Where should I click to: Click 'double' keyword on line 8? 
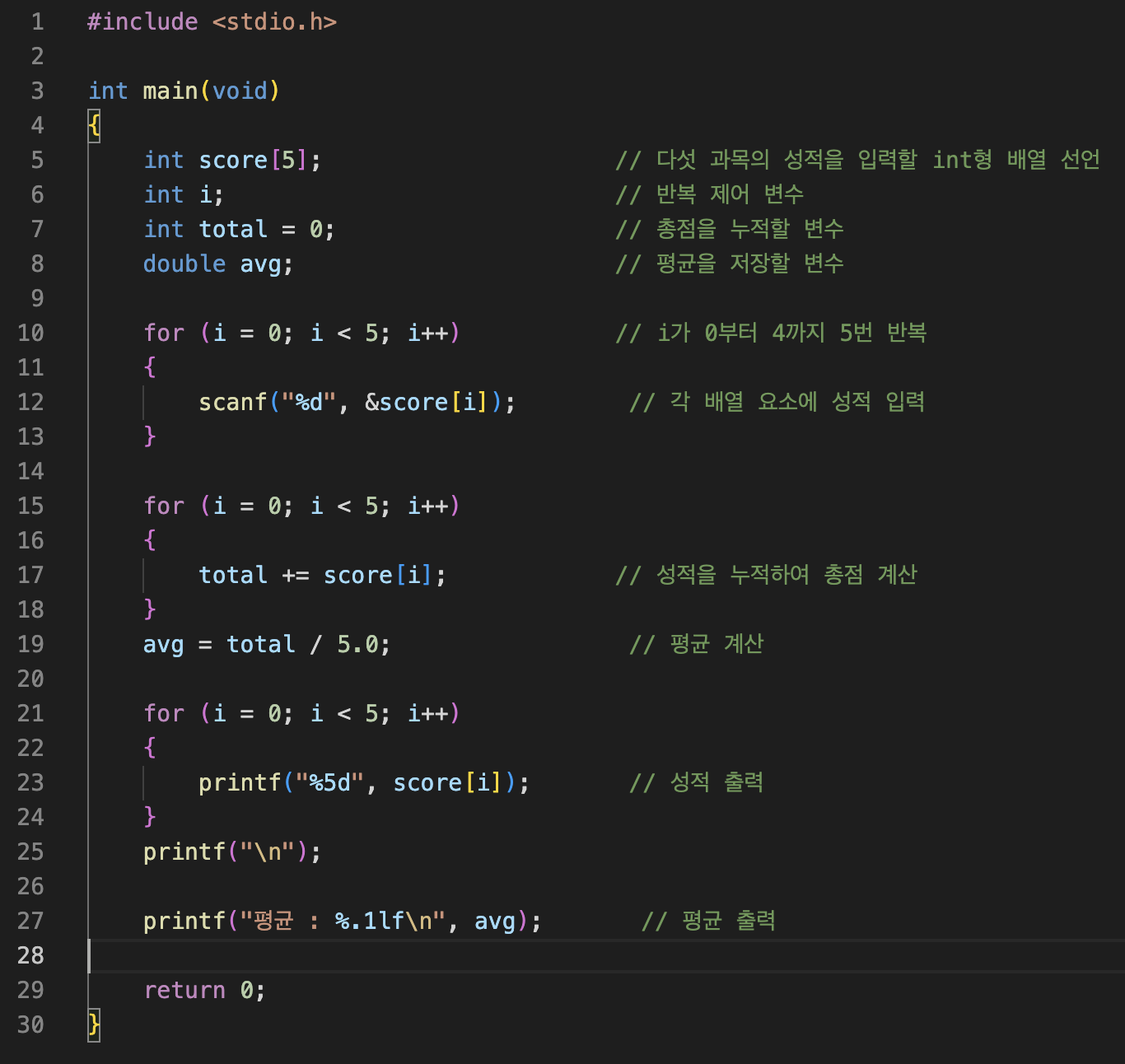pyautogui.click(x=184, y=264)
